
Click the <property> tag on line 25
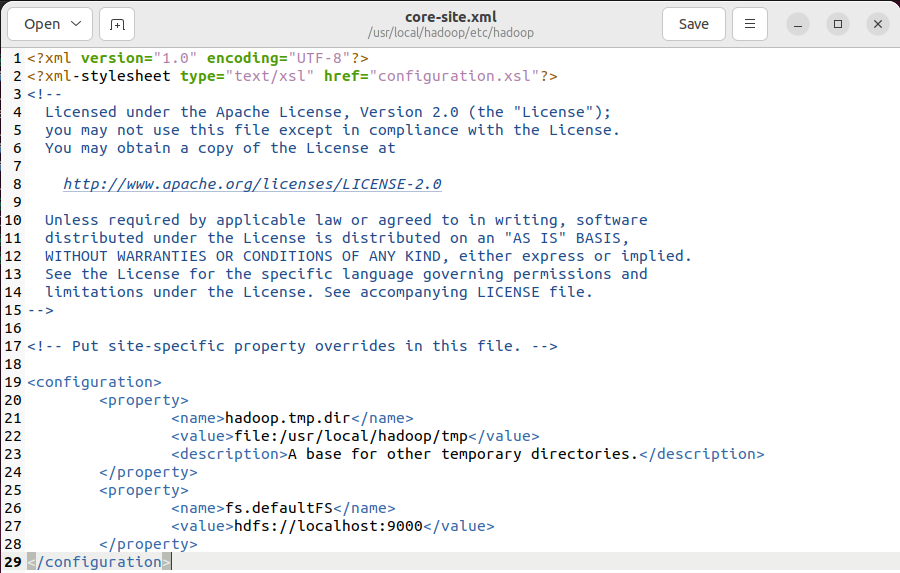(x=143, y=490)
